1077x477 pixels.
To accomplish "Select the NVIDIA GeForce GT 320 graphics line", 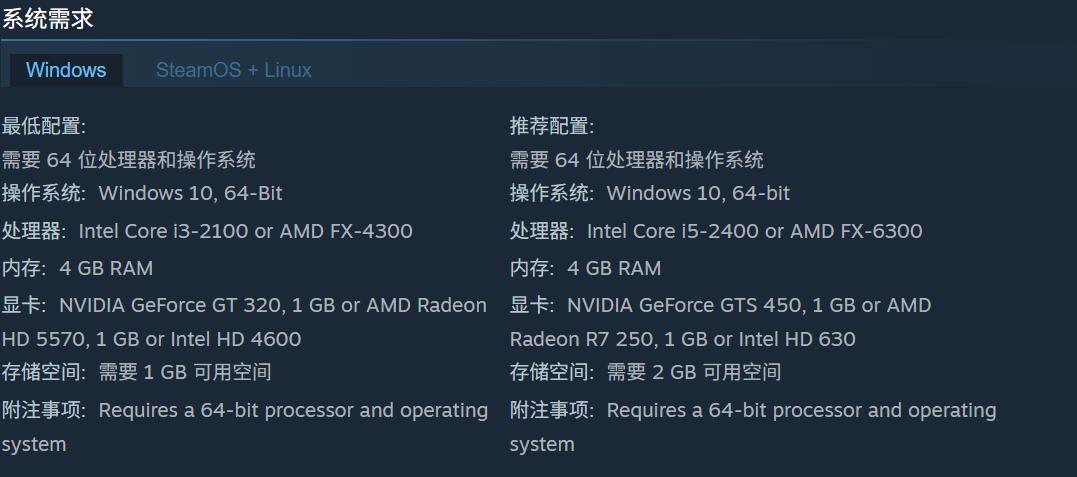I will [244, 305].
